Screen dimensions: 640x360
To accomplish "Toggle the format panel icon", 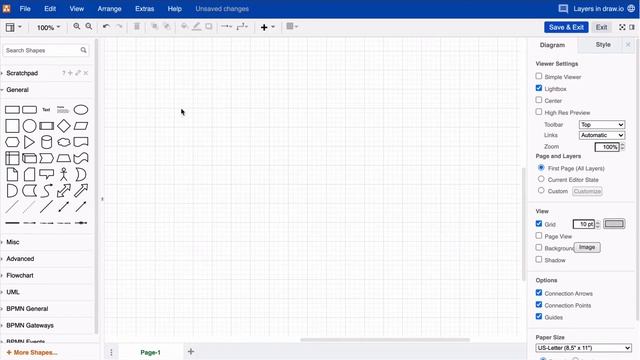I will [x=632, y=27].
